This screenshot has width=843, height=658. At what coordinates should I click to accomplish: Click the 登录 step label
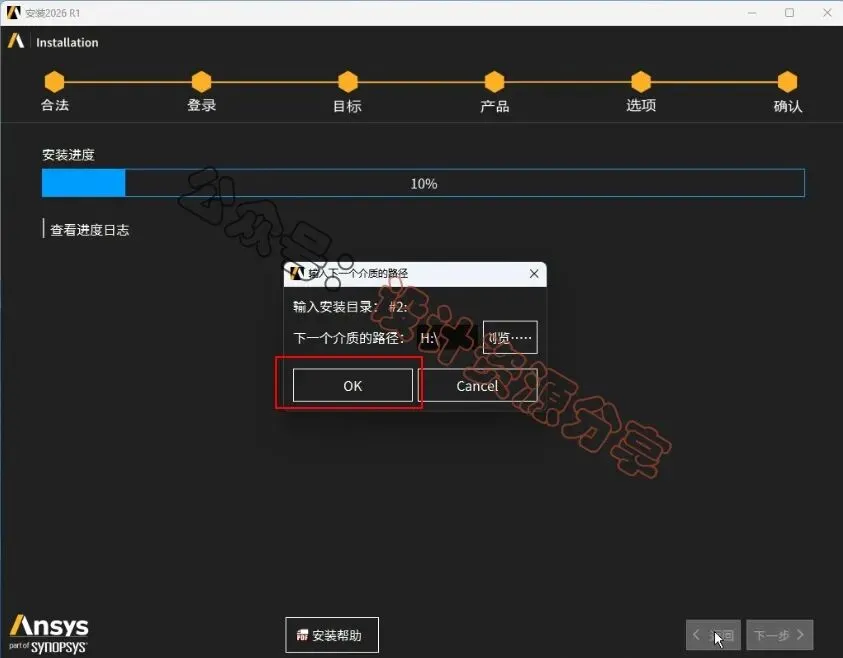202,105
